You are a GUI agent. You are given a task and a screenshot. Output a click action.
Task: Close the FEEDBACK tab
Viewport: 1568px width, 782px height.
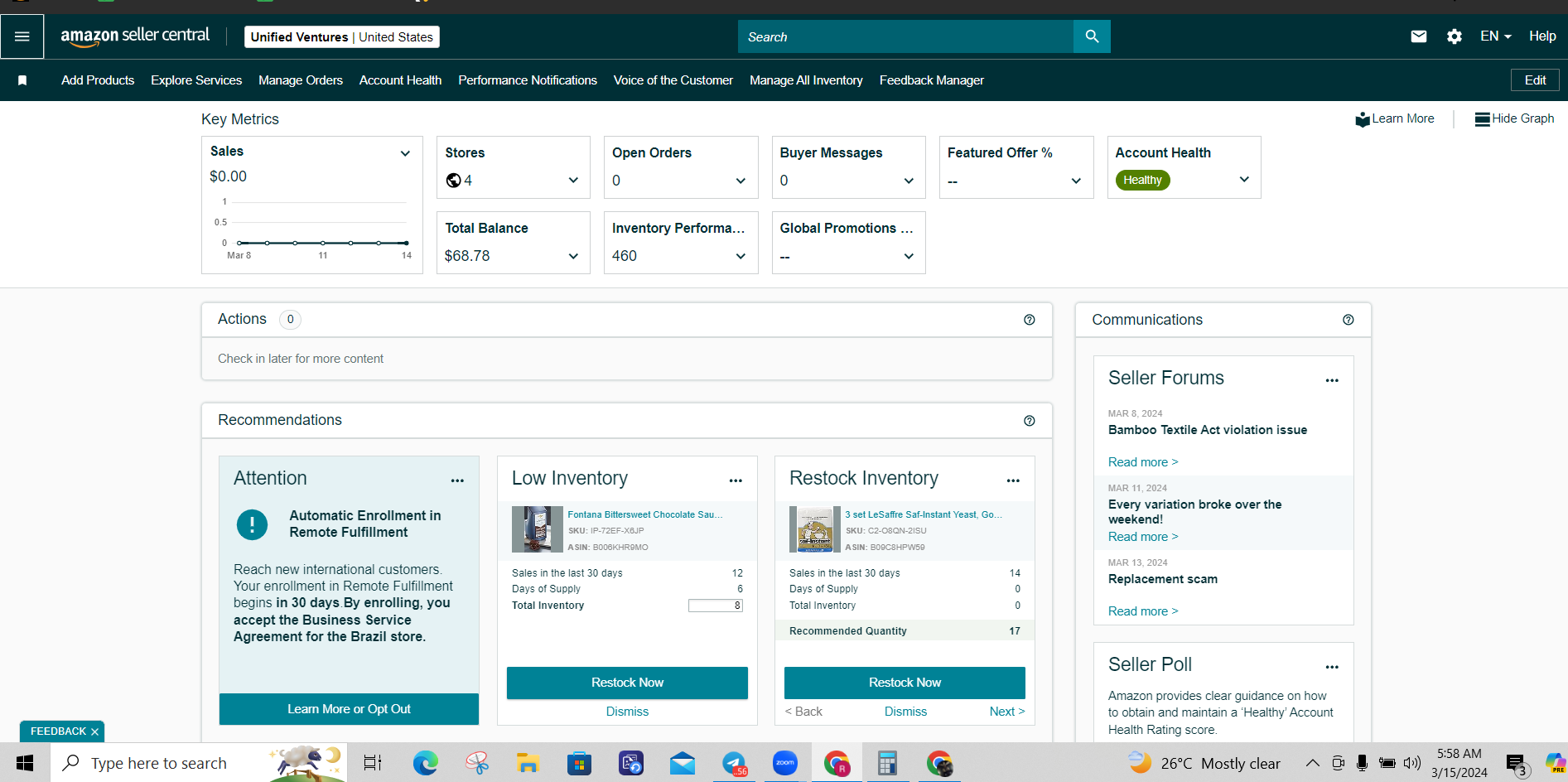94,731
